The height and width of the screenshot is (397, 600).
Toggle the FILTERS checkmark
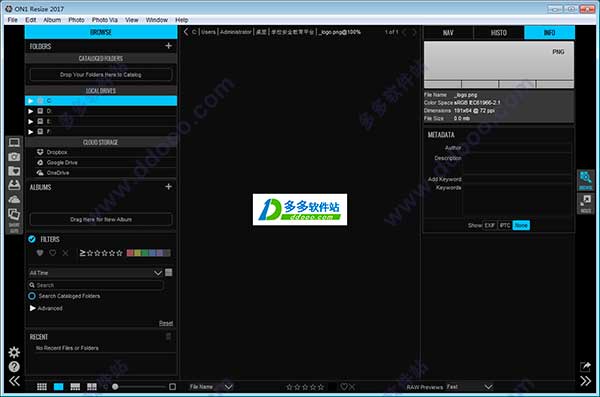click(x=32, y=239)
